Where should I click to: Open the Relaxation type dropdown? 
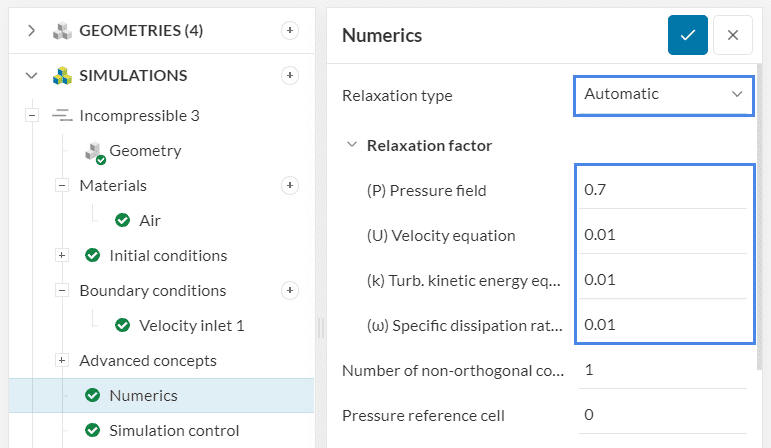click(664, 95)
